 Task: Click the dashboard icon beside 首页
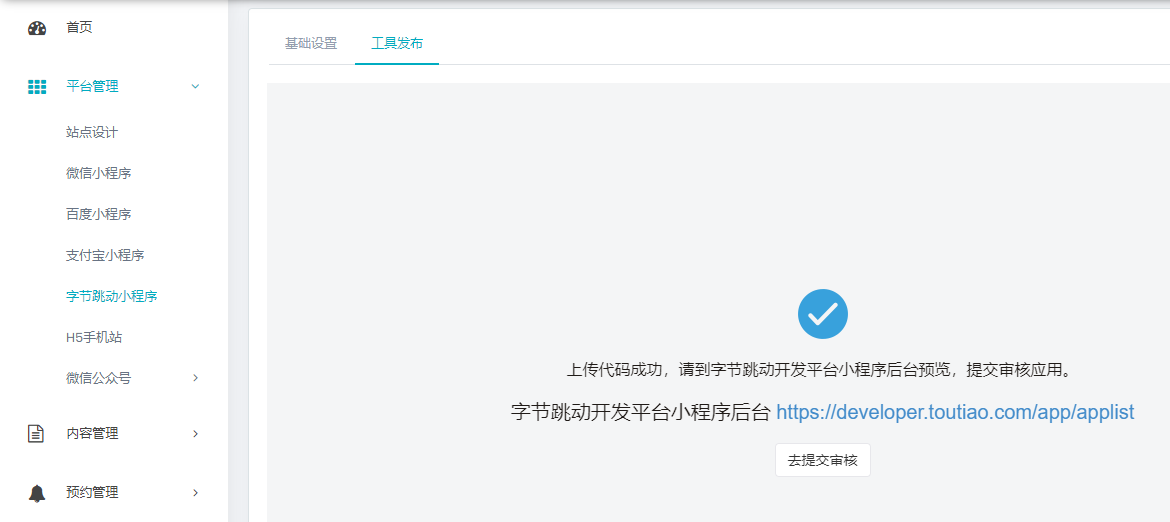pyautogui.click(x=37, y=28)
